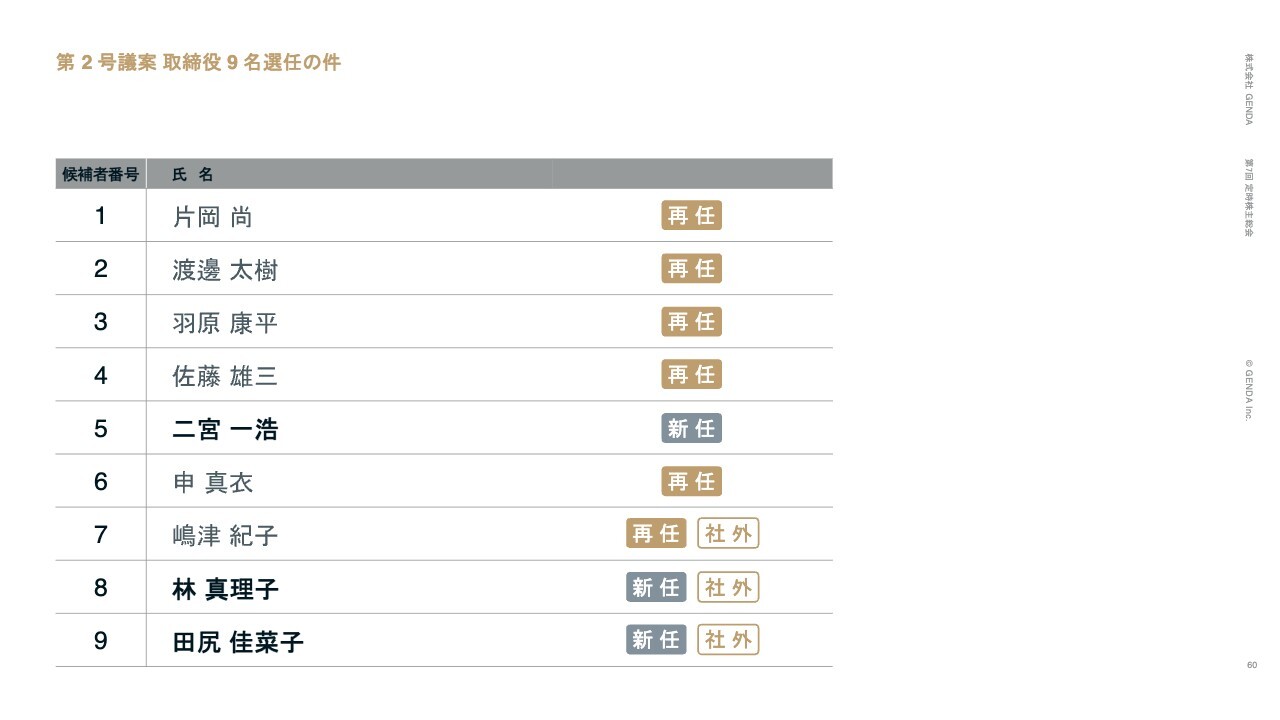Click the 再任 badge for 片岡 尚
1280x720 pixels.
(x=691, y=215)
